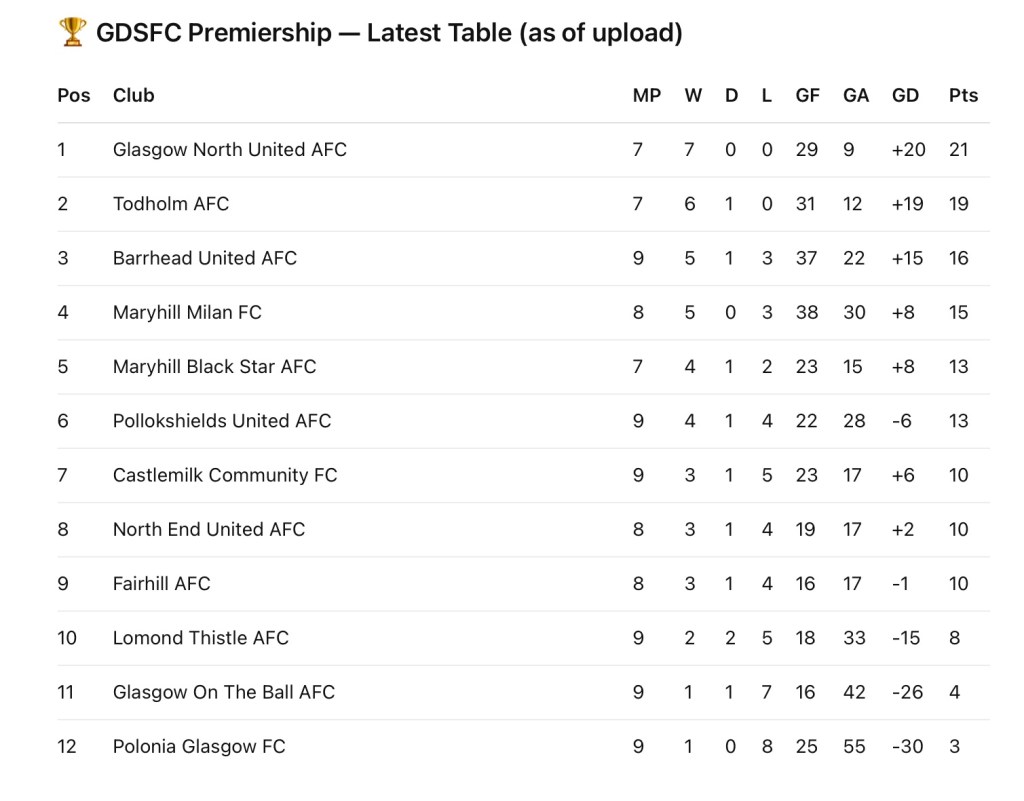Click Maryhill Black Star AFC
Screen dimensions: 1024x801
tap(214, 367)
